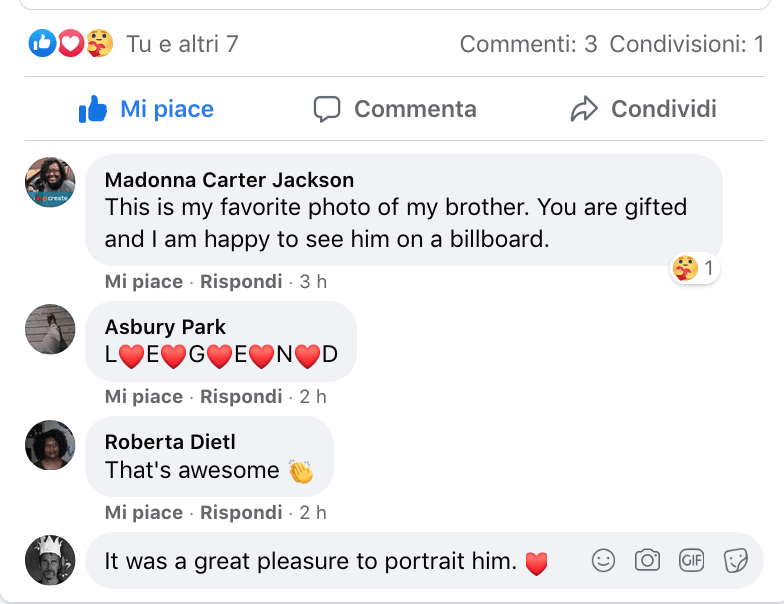Expand the Condivisioni: 1 shares list
The height and width of the screenshot is (604, 784).
(x=687, y=44)
